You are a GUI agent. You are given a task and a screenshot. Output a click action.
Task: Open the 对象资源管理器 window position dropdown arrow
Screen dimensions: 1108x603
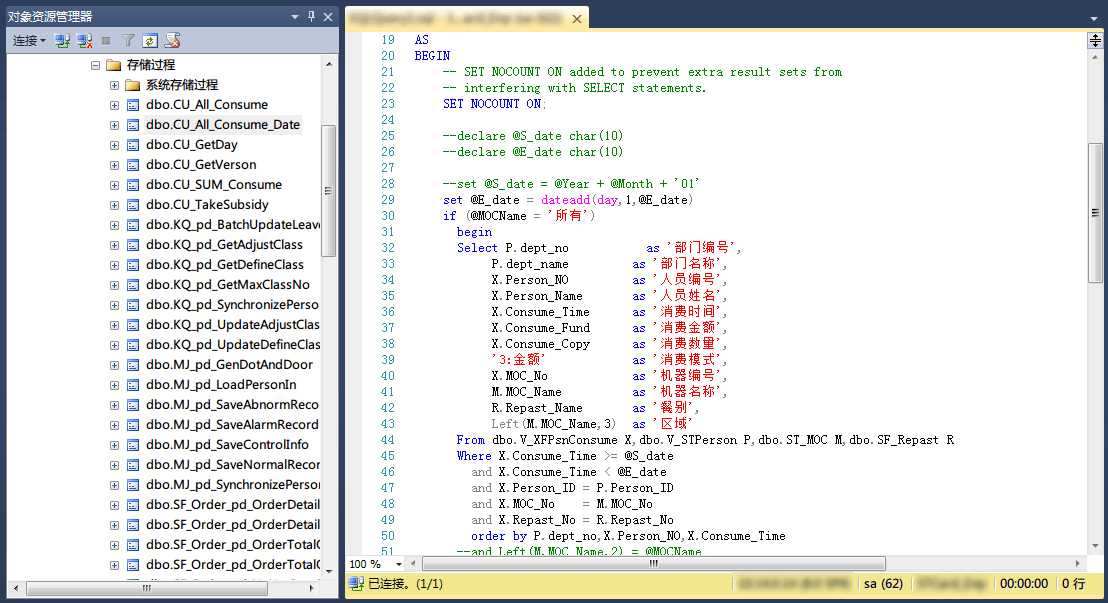[x=295, y=16]
